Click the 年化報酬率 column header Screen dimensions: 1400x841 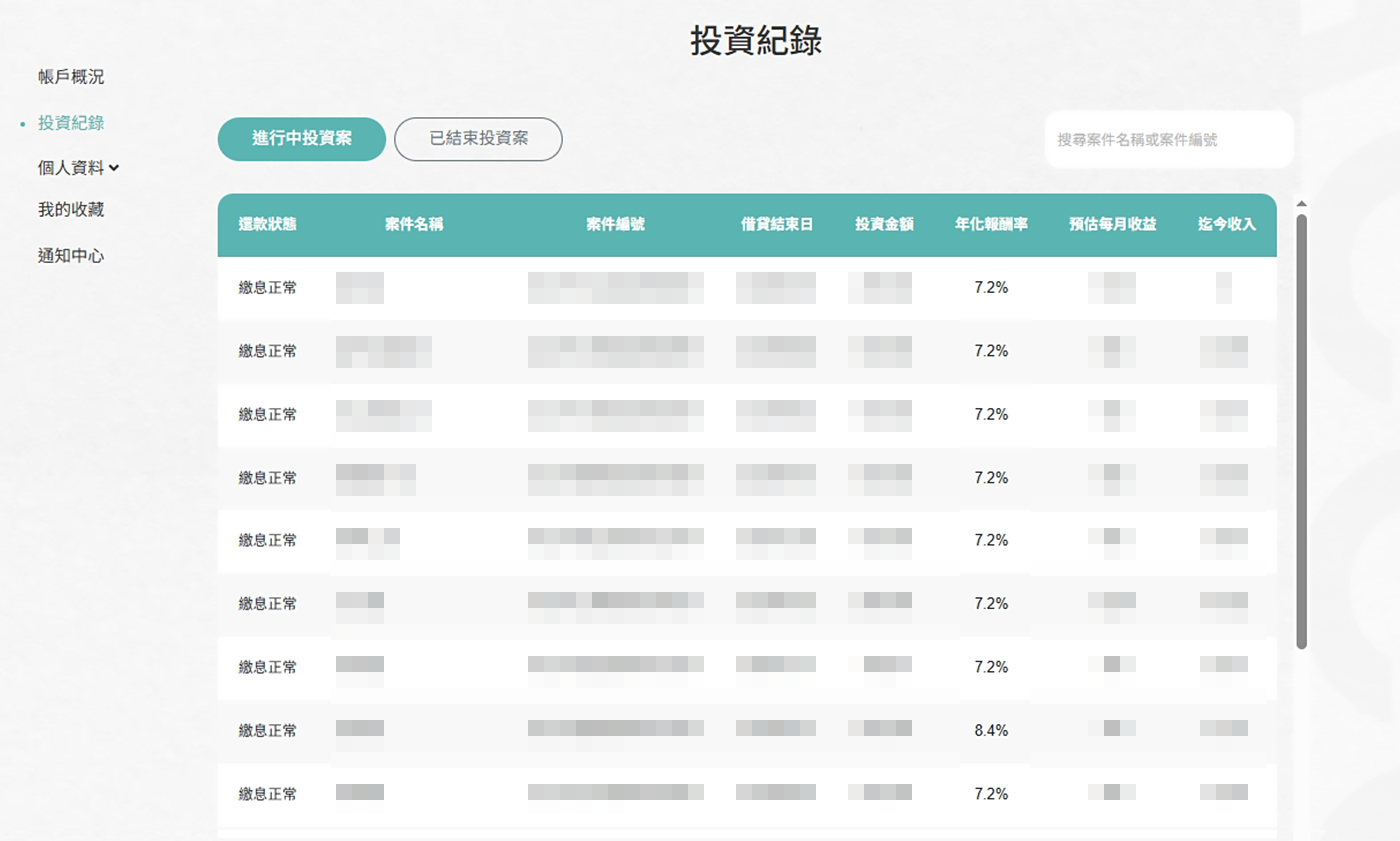(991, 225)
